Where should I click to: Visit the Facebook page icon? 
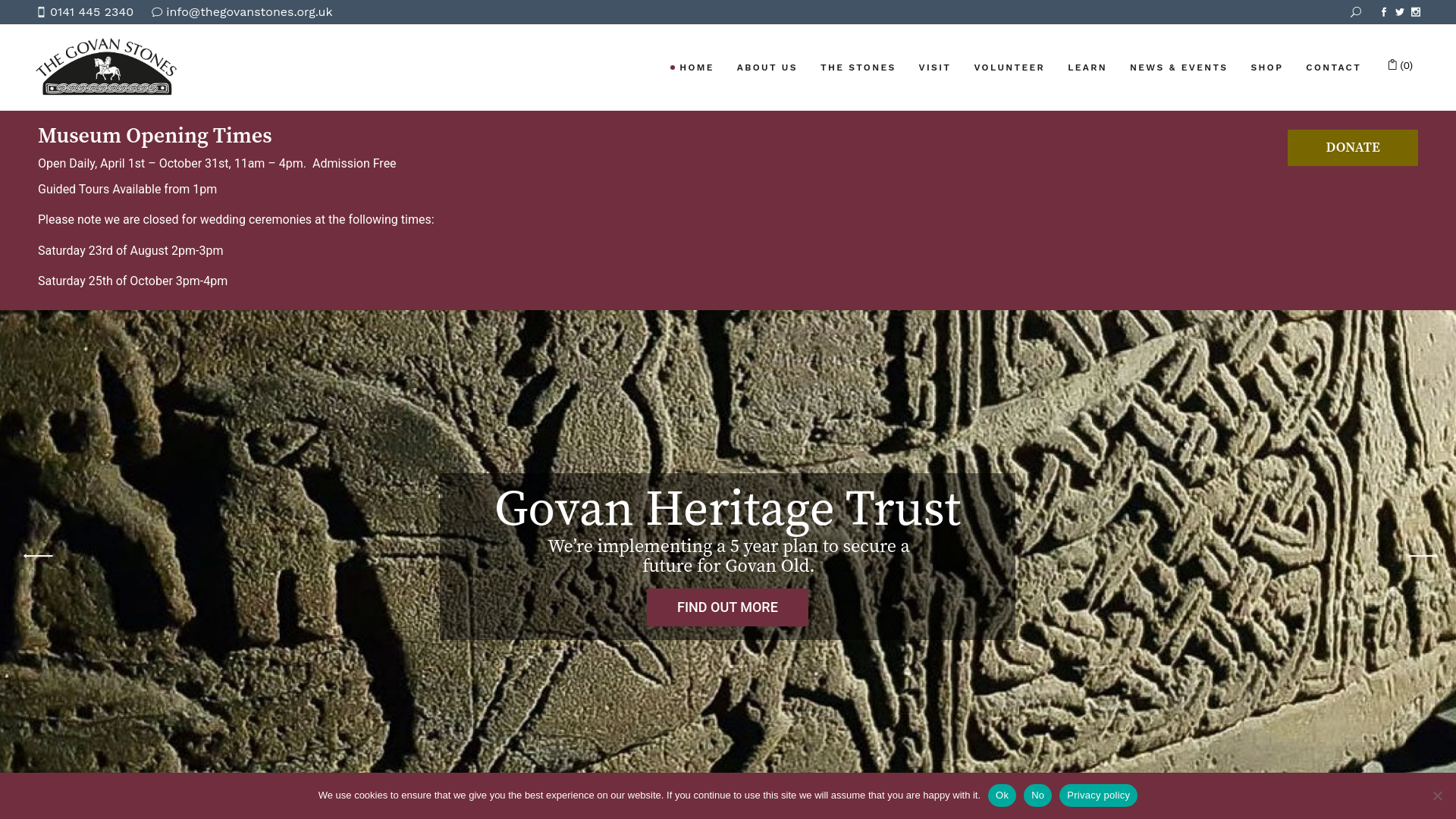(1384, 12)
